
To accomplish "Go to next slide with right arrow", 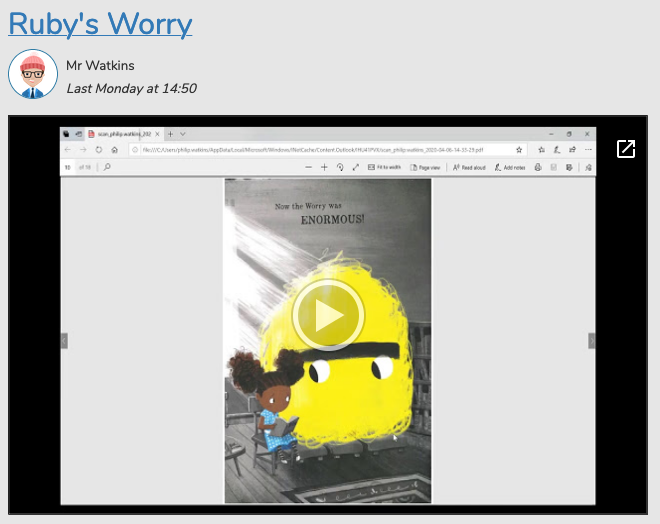I will 591,340.
